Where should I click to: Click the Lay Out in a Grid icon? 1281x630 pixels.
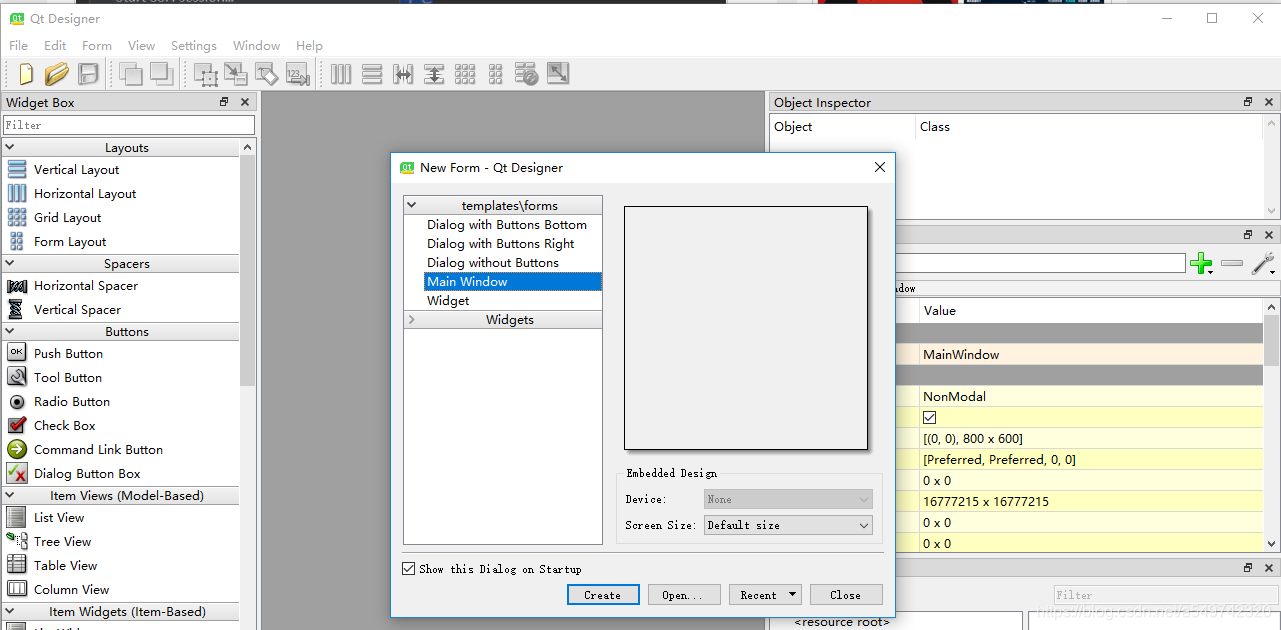[465, 73]
